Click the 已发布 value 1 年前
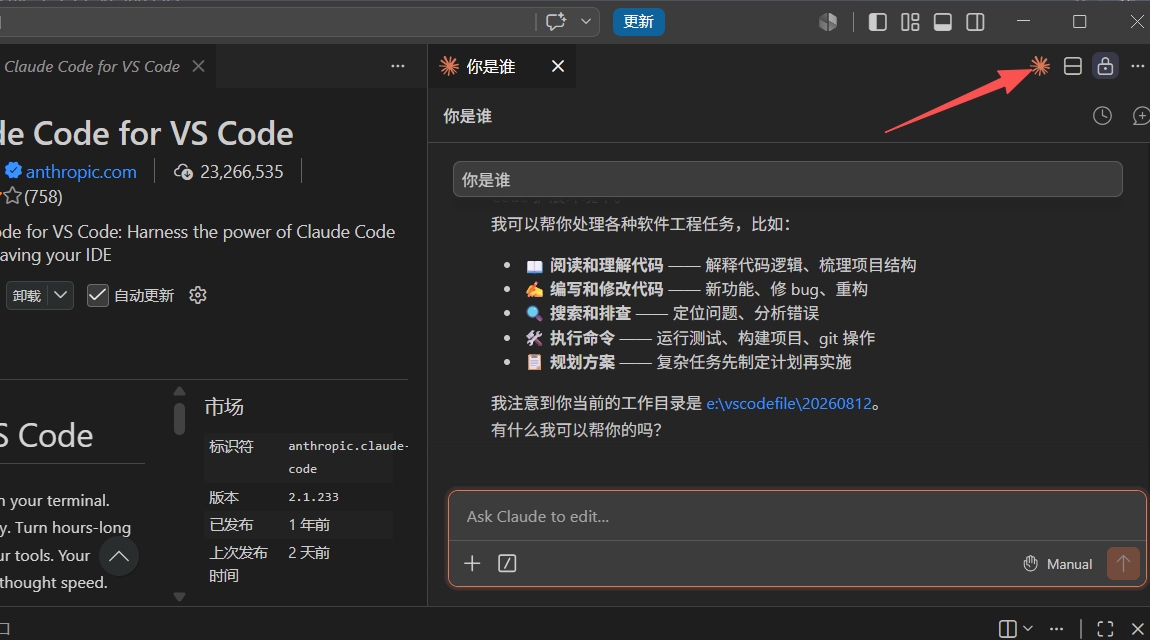The width and height of the screenshot is (1150, 640). point(309,525)
